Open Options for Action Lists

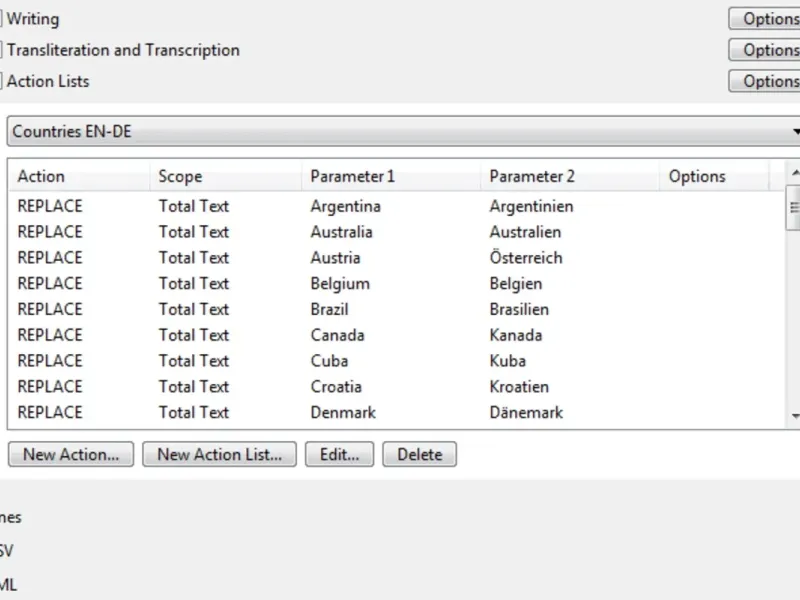click(x=766, y=81)
